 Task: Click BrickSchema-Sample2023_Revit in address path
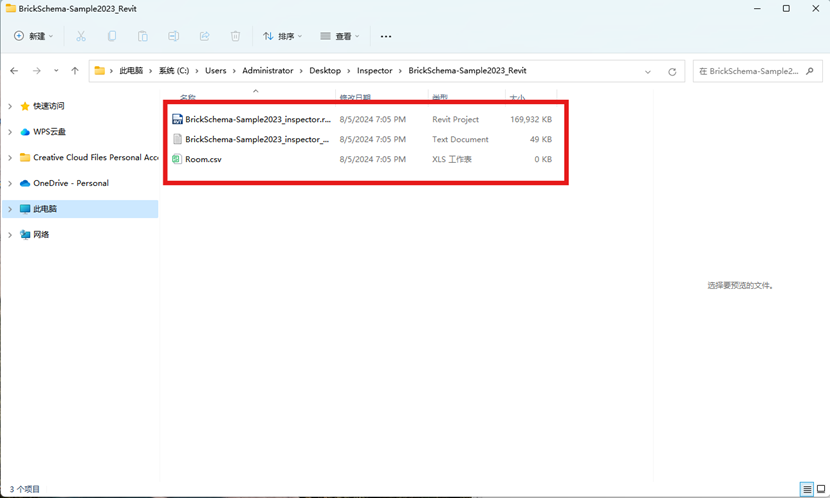[467, 70]
